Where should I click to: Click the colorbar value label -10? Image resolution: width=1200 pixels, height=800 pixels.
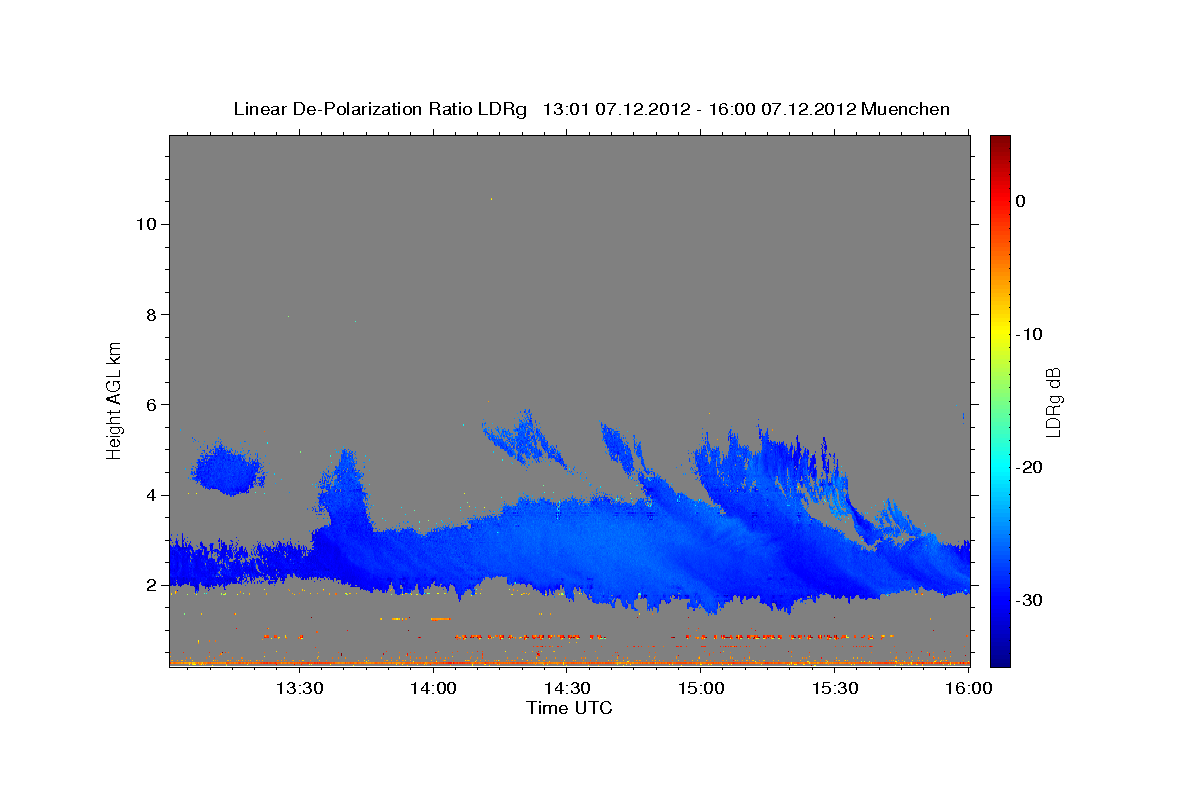tap(1029, 334)
